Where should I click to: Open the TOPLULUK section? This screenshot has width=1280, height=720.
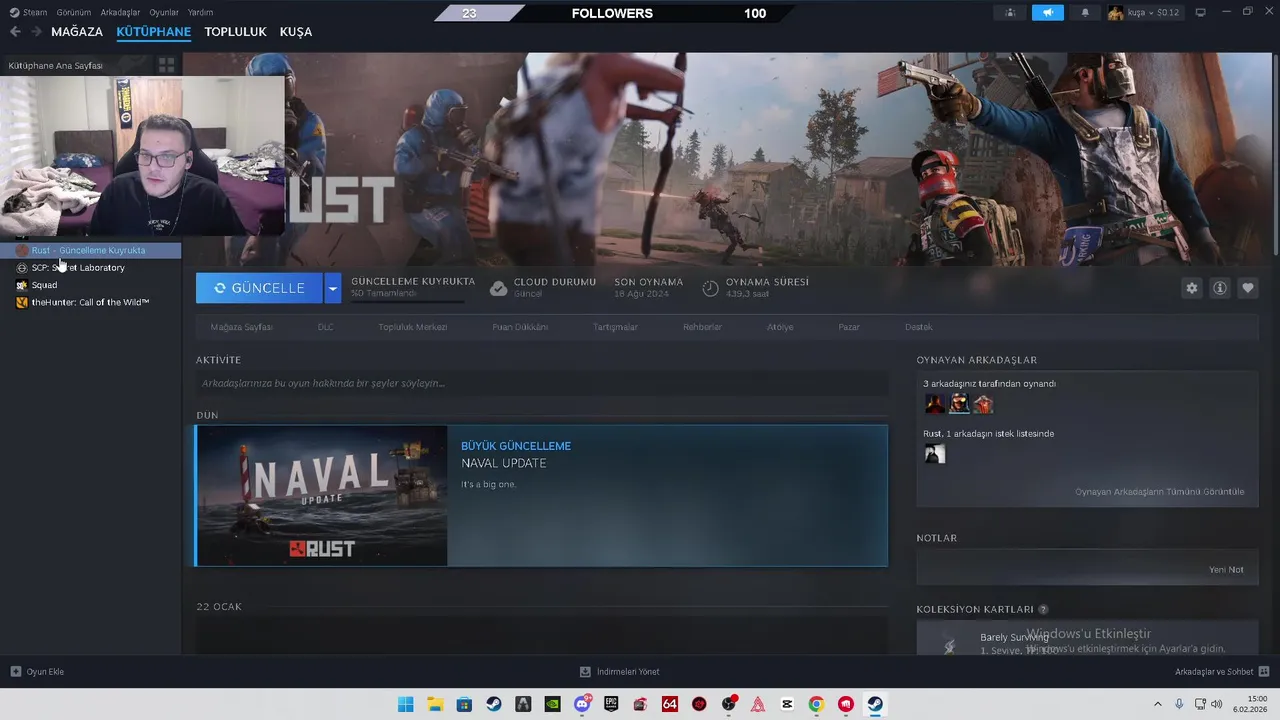click(x=235, y=32)
